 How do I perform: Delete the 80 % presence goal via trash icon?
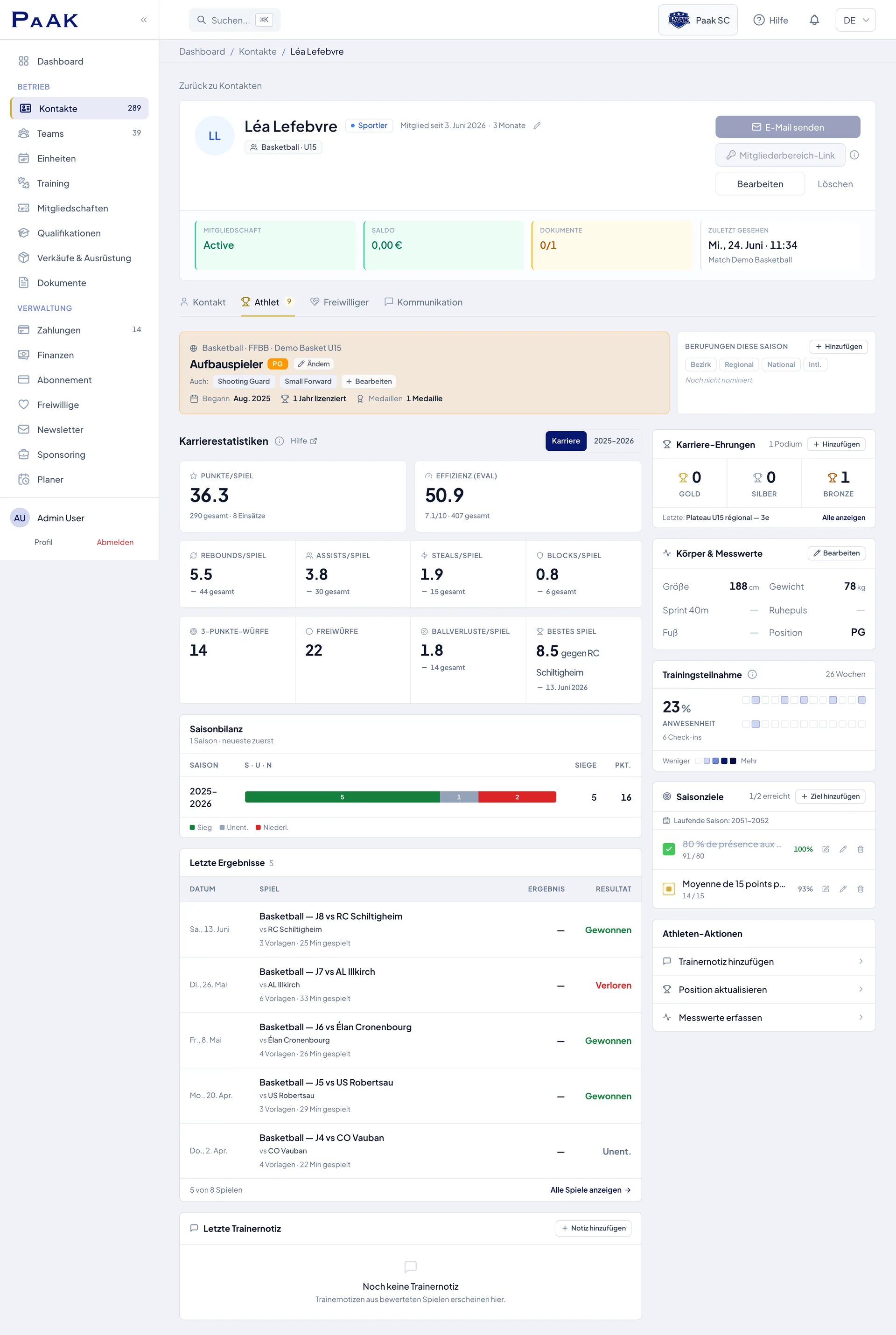pos(860,849)
